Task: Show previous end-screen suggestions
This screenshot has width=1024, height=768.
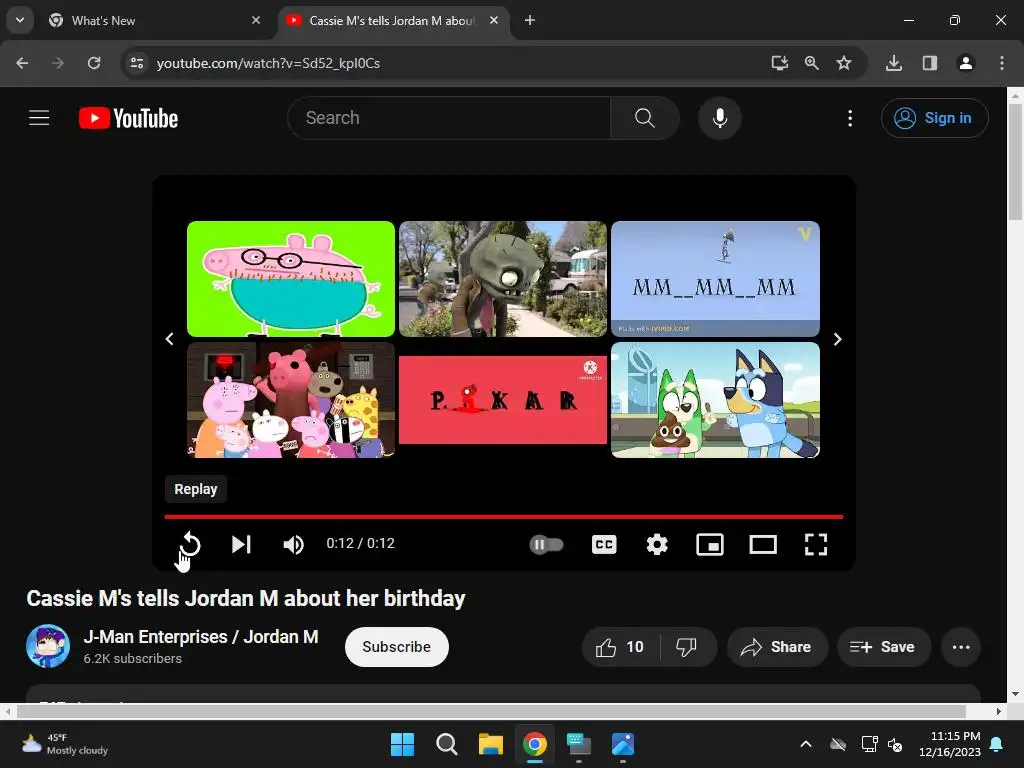Action: click(x=170, y=339)
